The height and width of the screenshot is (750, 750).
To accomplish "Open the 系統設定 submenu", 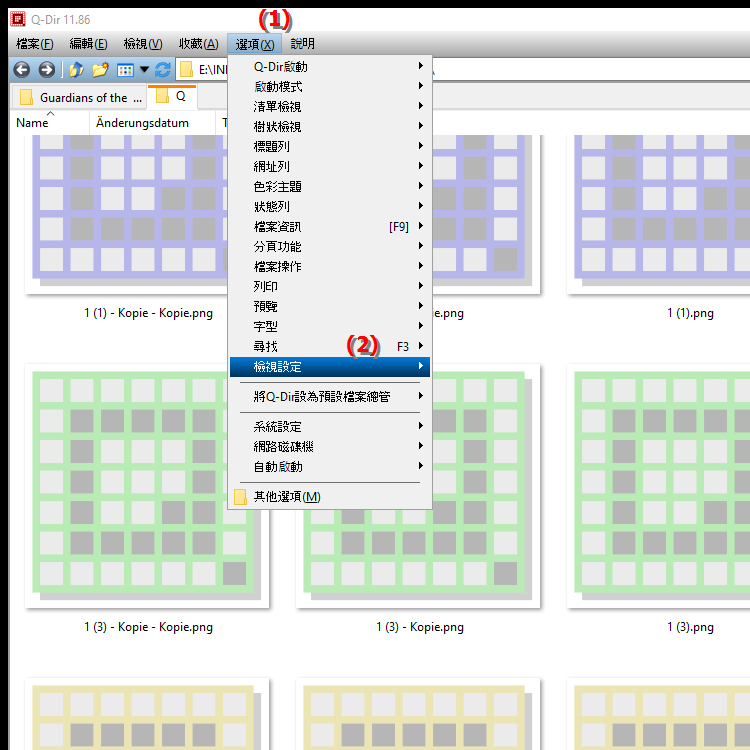I will click(330, 427).
